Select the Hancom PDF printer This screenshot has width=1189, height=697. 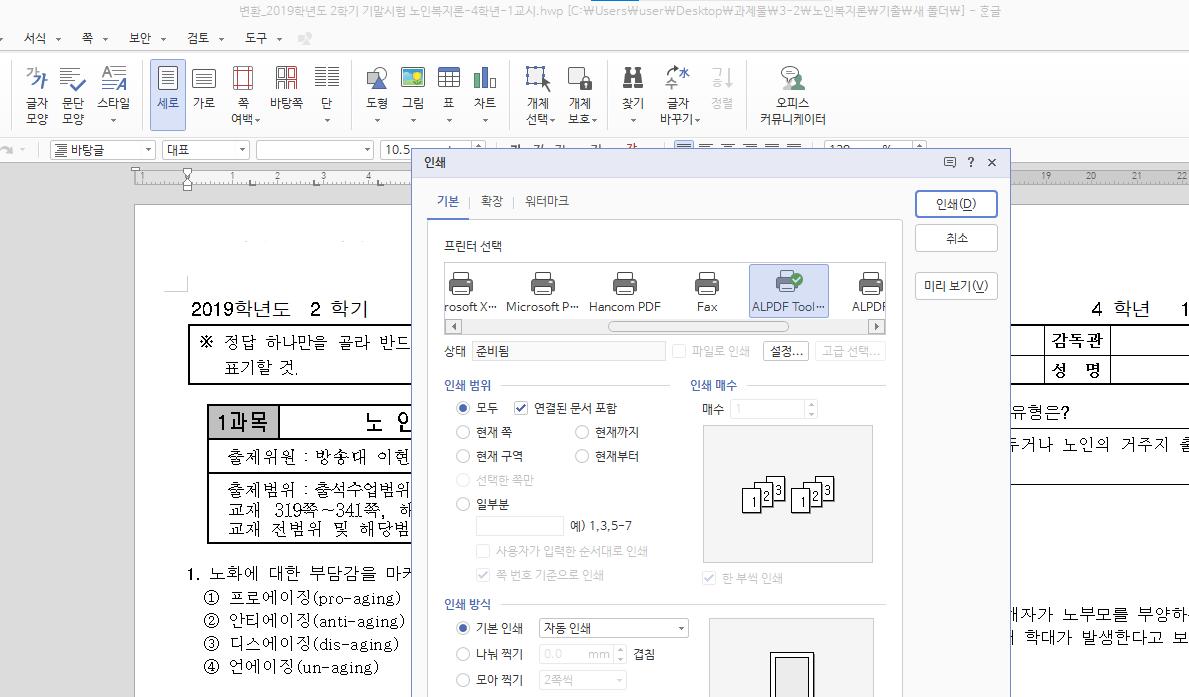tap(625, 291)
